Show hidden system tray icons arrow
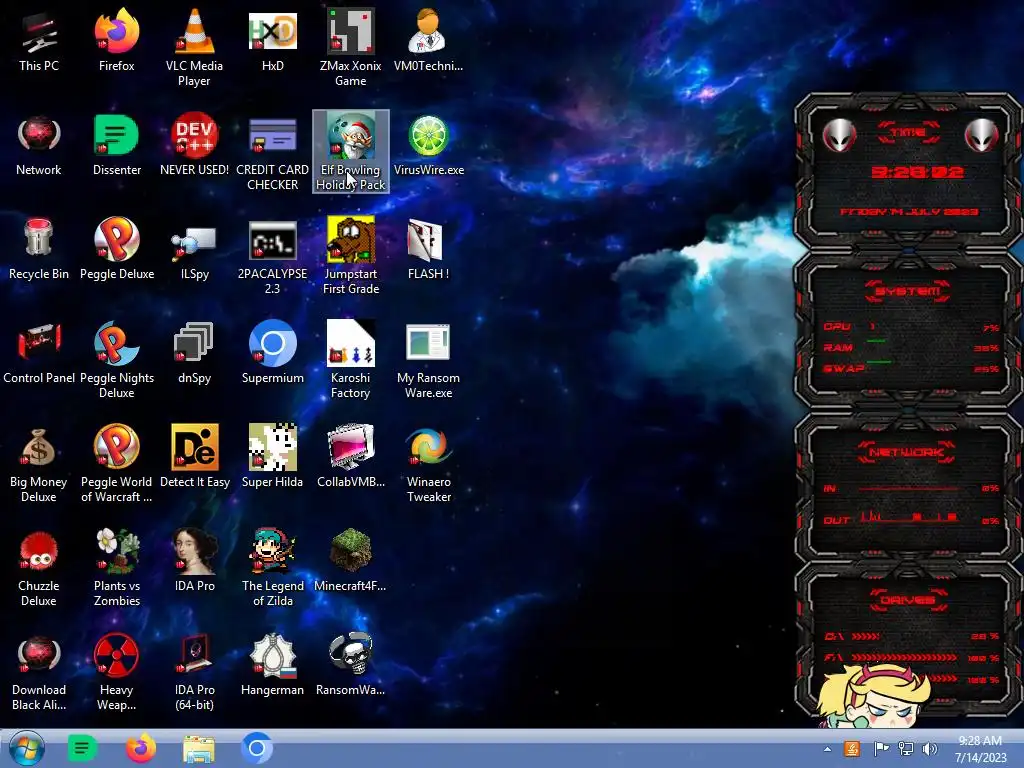 [827, 750]
